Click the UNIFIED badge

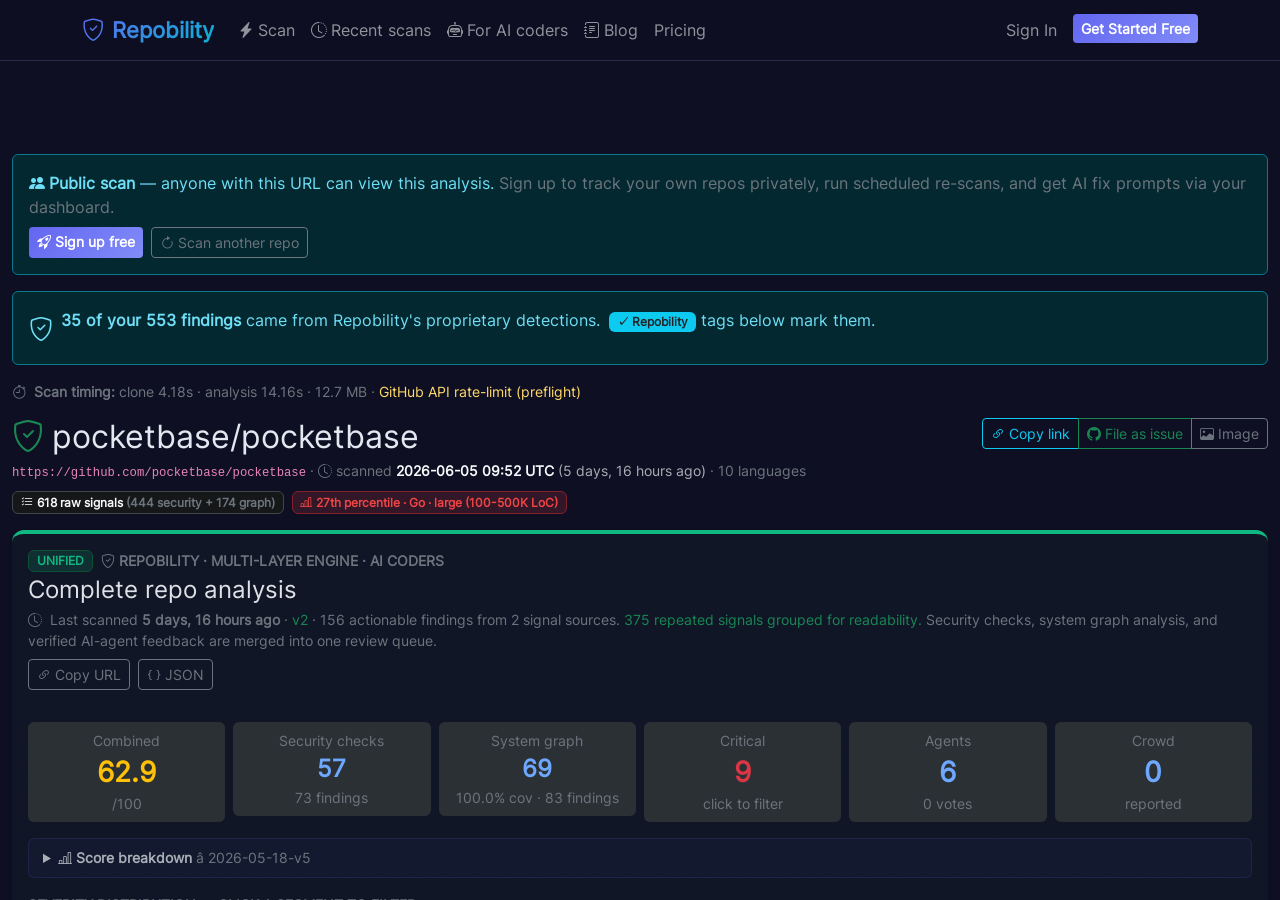click(60, 561)
